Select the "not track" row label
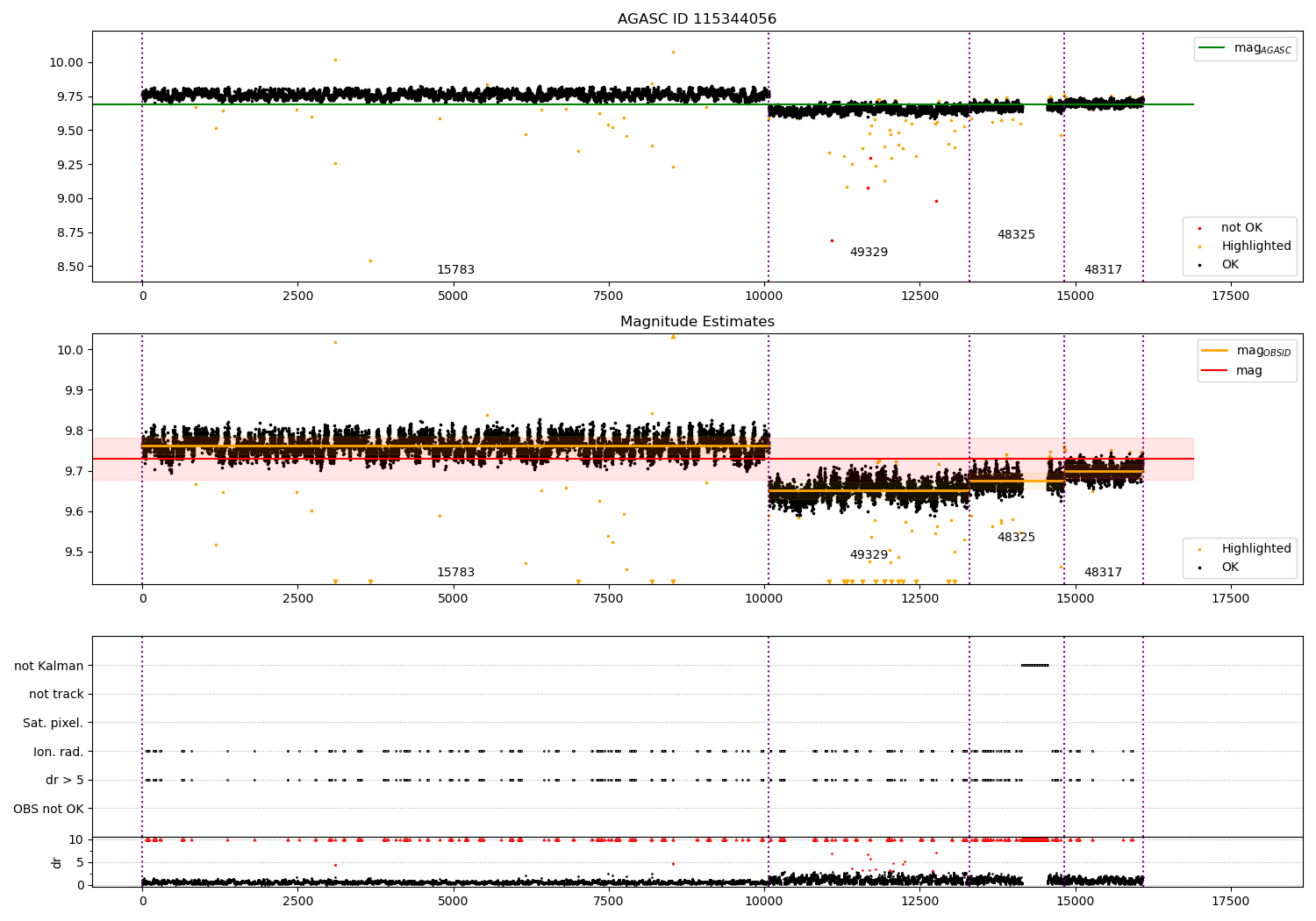The height and width of the screenshot is (921, 1316). click(x=56, y=695)
